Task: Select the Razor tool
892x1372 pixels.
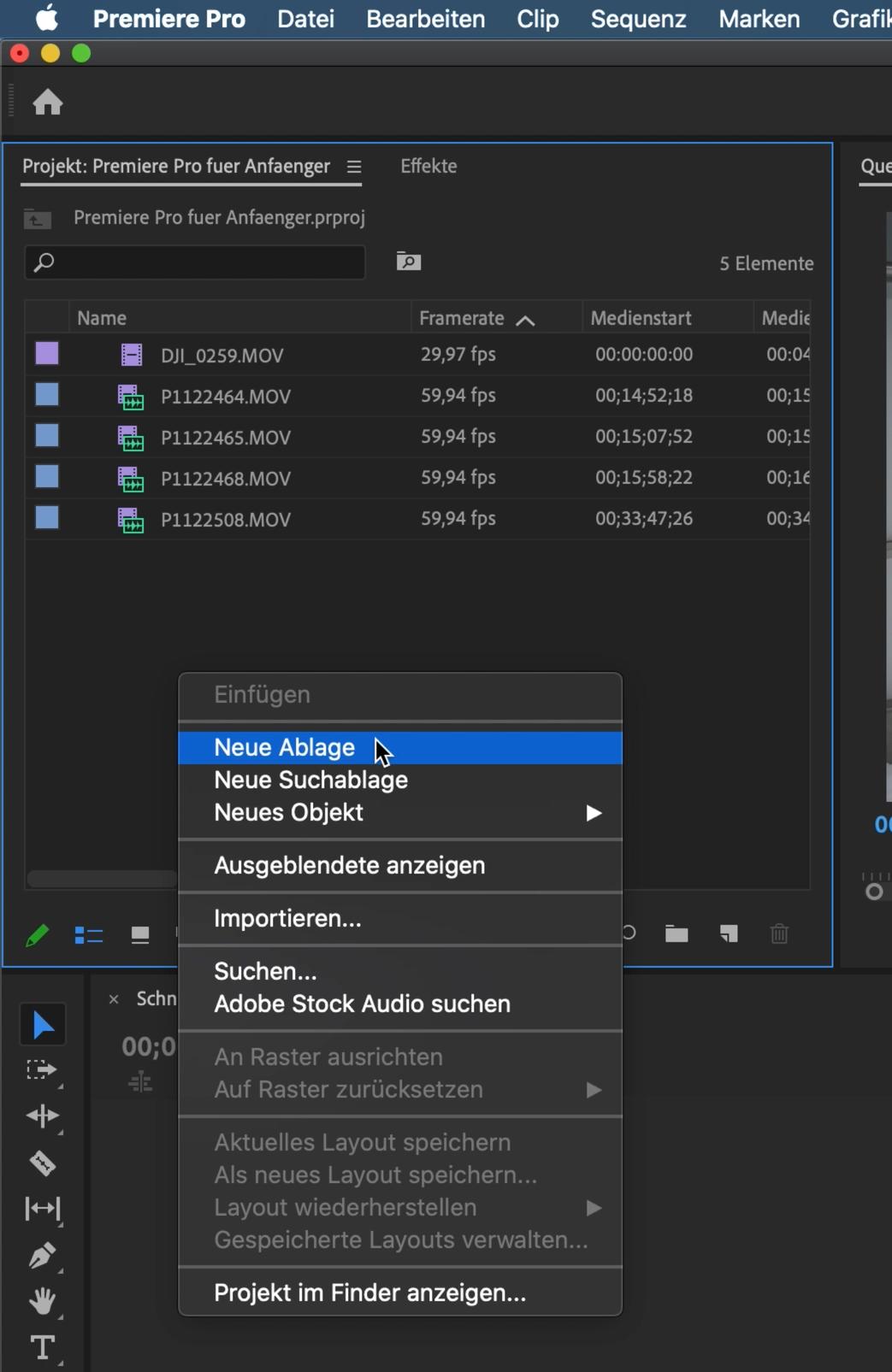Action: (42, 1163)
